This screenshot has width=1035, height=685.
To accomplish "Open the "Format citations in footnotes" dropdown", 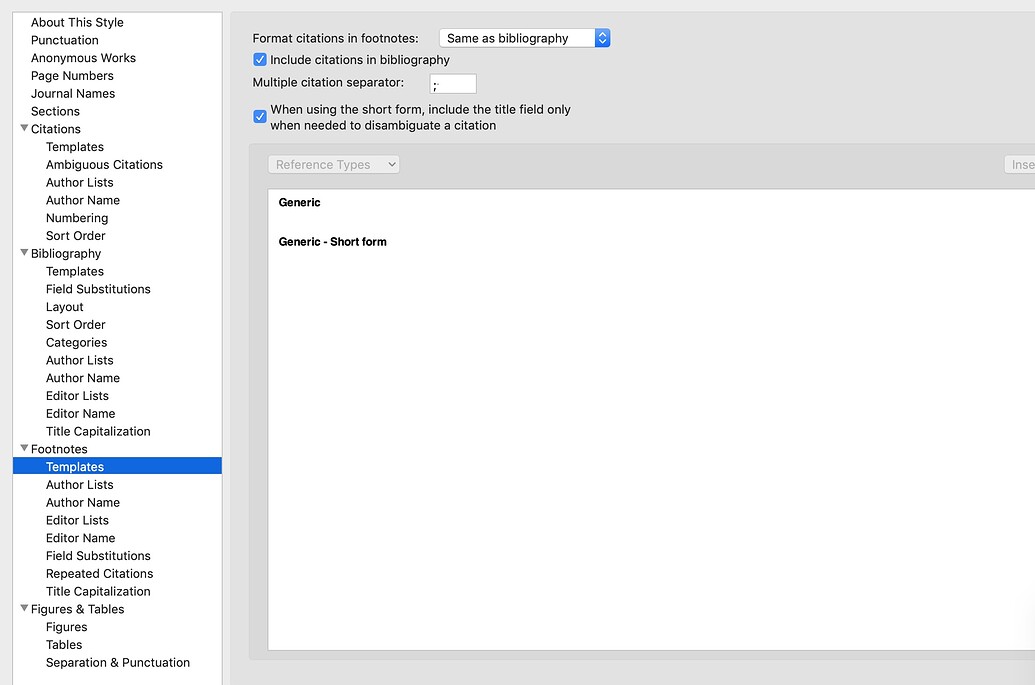I will (518, 37).
